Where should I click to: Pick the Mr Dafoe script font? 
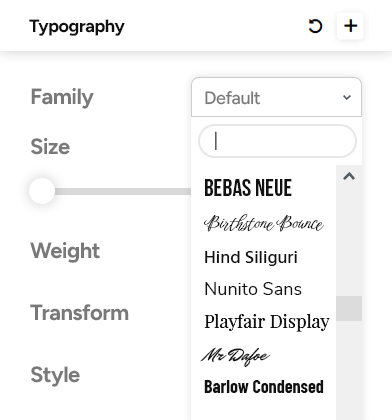click(235, 356)
